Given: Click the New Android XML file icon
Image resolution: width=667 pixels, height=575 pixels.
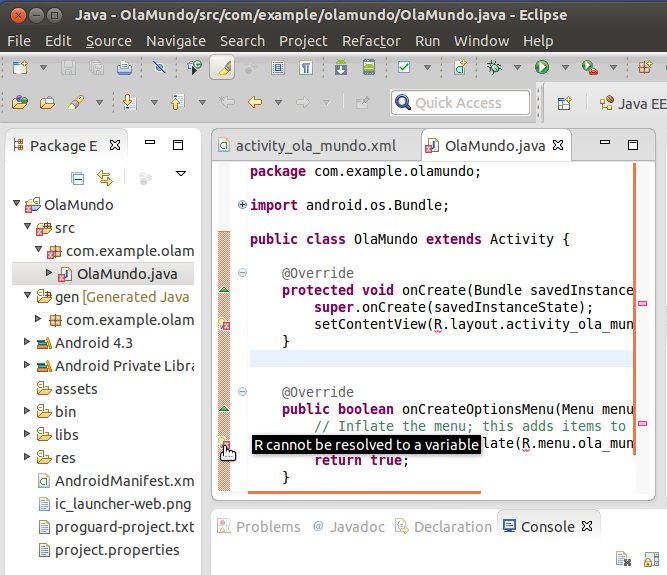Looking at the screenshot, I should tap(460, 67).
